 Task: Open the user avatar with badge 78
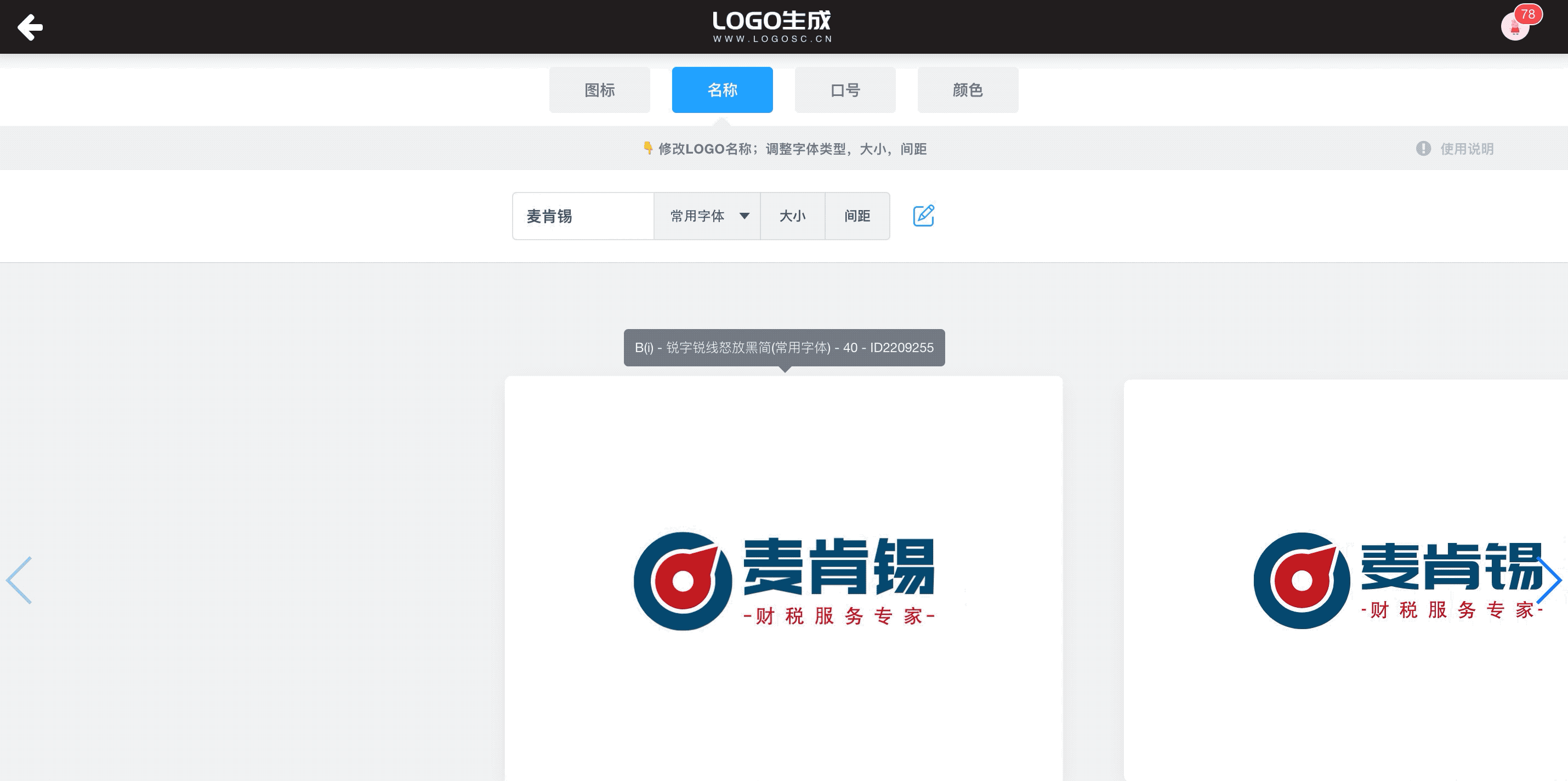click(x=1516, y=27)
